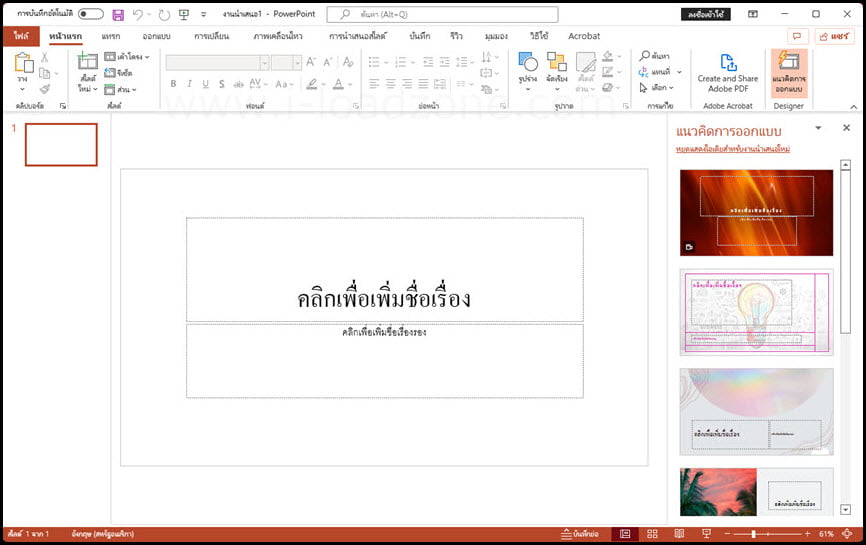Open the Replace dropdown arrow
The height and width of the screenshot is (545, 866).
point(679,72)
